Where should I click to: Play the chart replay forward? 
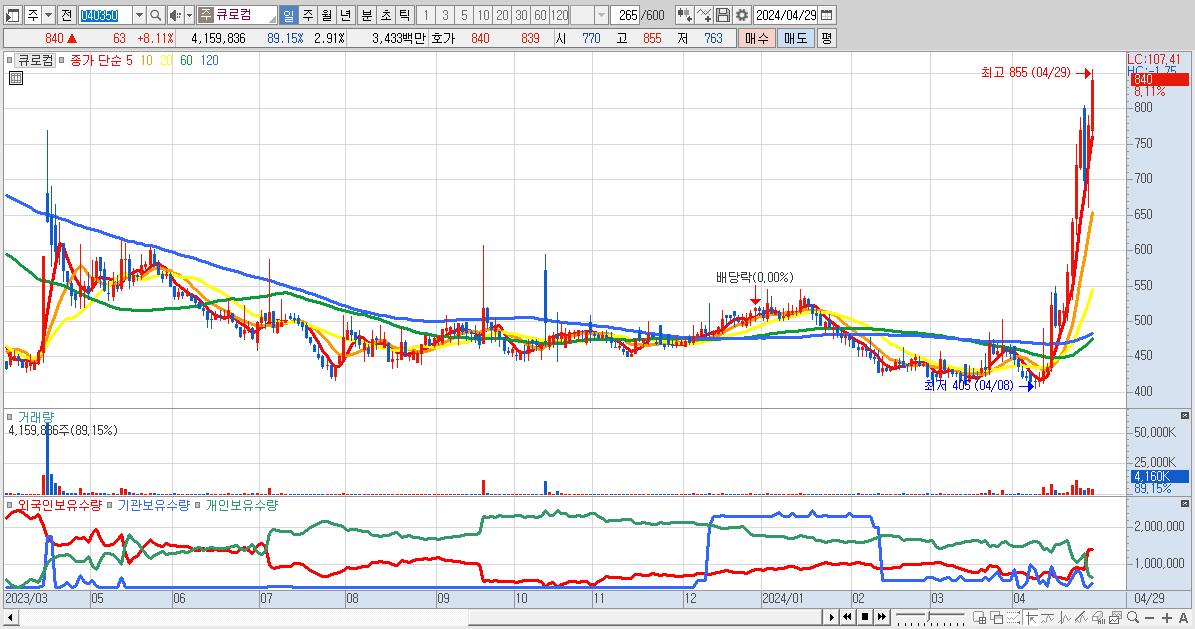click(x=831, y=617)
